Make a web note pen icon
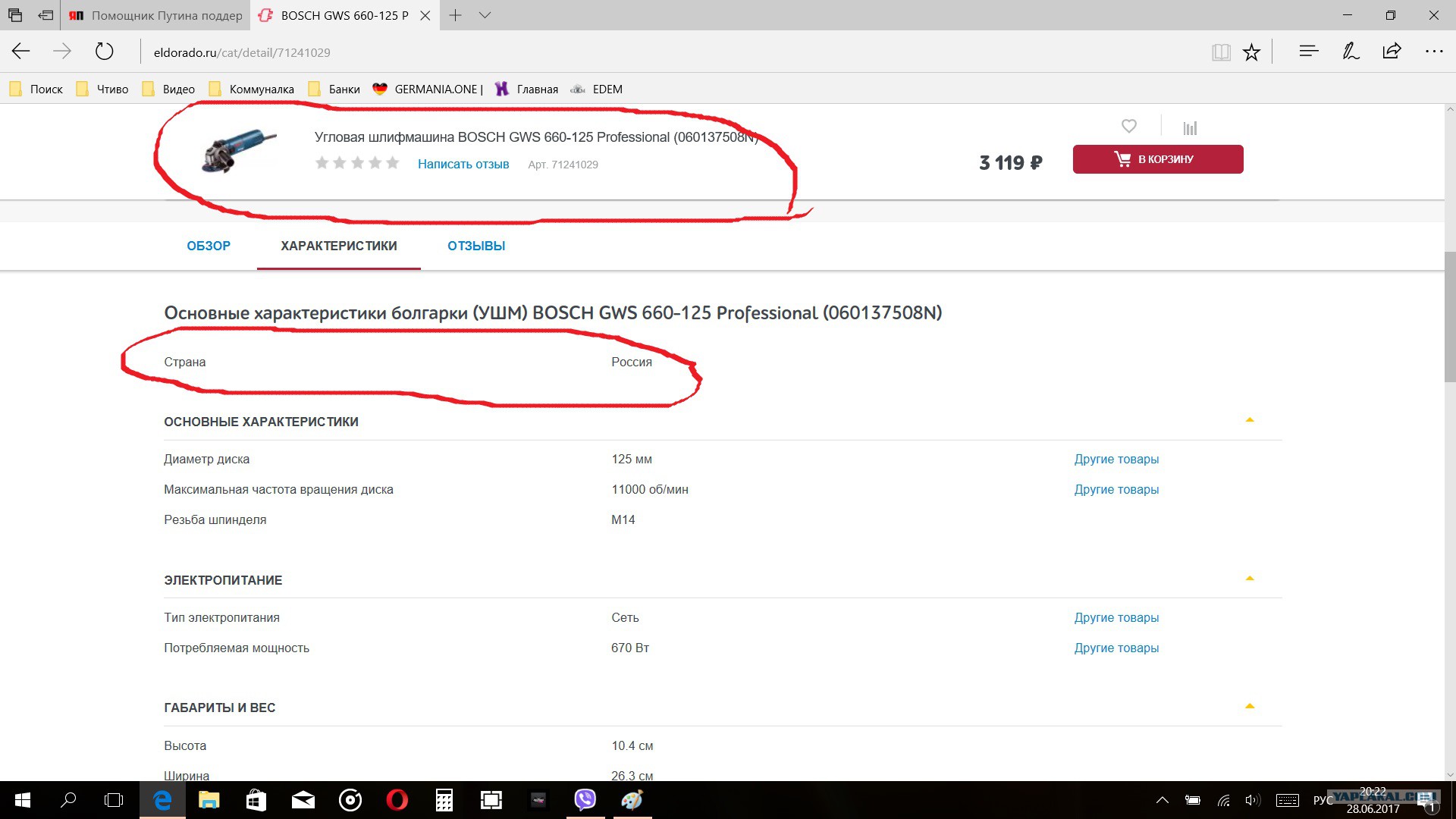The image size is (1456, 819). pos(1351,52)
